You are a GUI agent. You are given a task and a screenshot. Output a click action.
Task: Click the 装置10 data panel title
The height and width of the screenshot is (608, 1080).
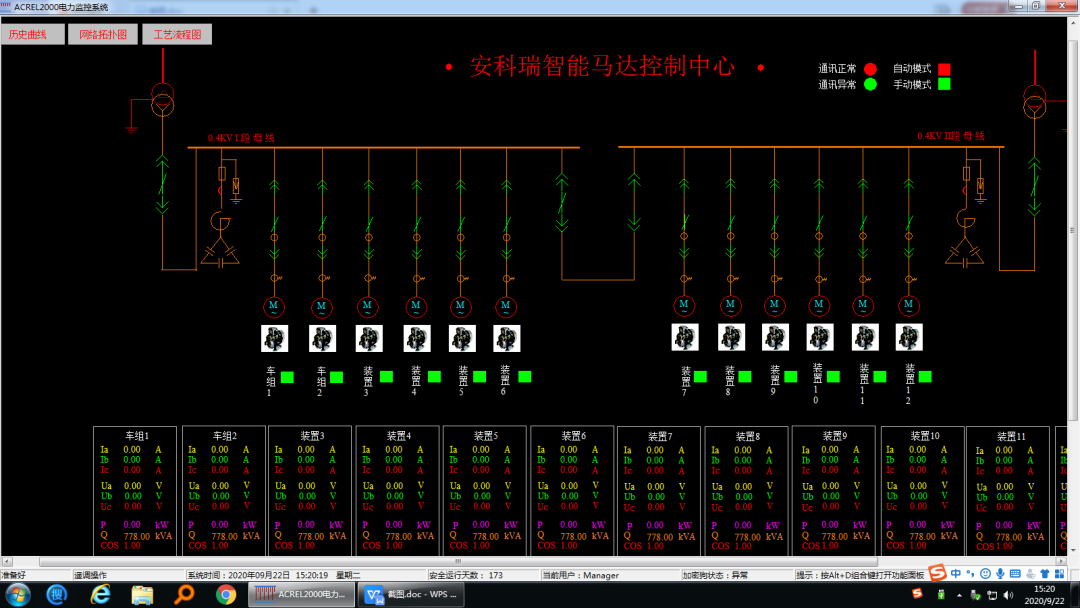coord(924,436)
